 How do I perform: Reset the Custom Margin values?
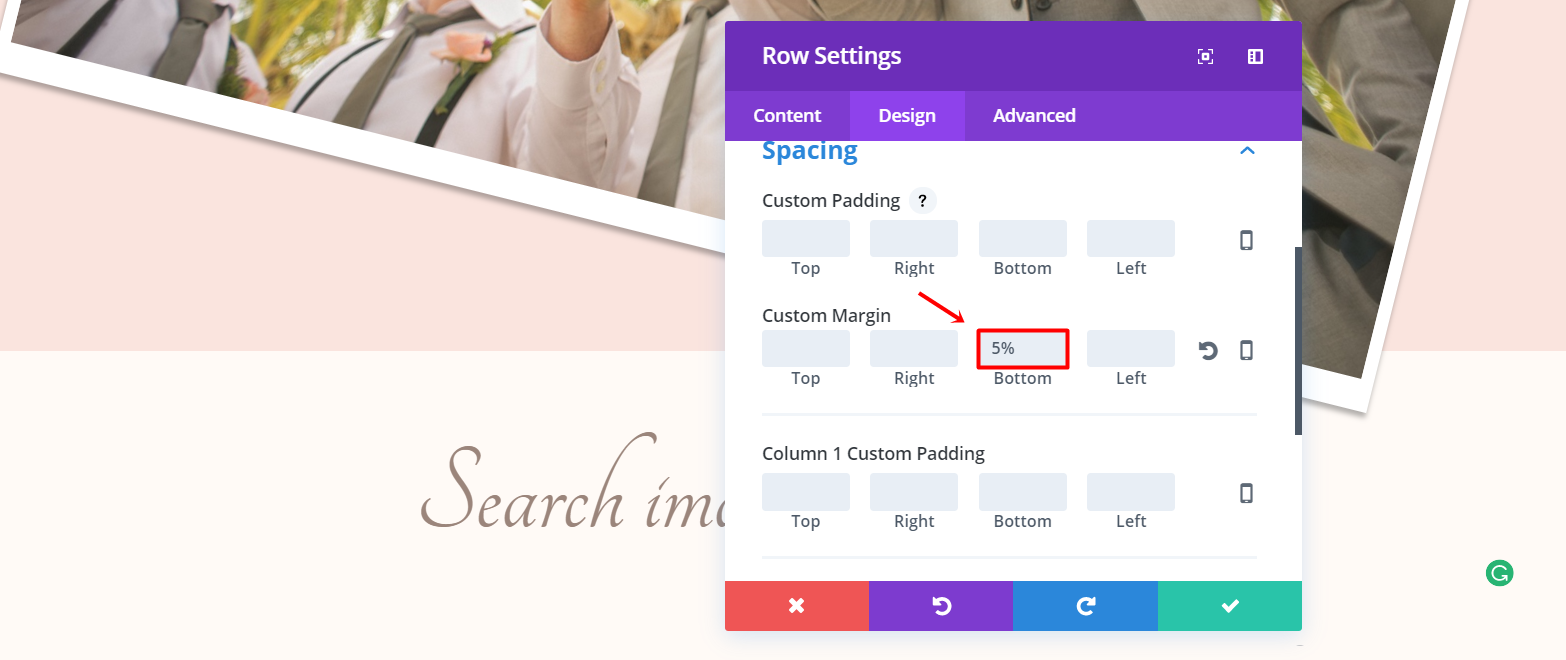pos(1208,350)
